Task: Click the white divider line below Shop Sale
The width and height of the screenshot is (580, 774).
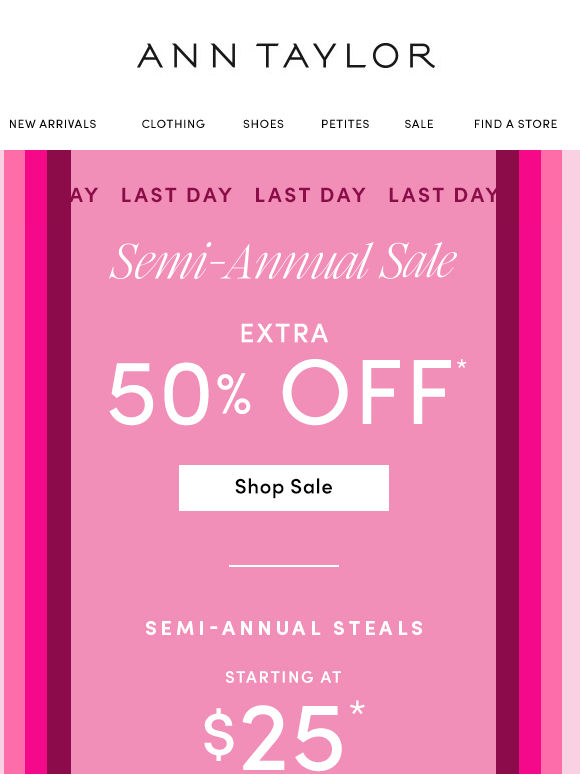Action: point(284,566)
